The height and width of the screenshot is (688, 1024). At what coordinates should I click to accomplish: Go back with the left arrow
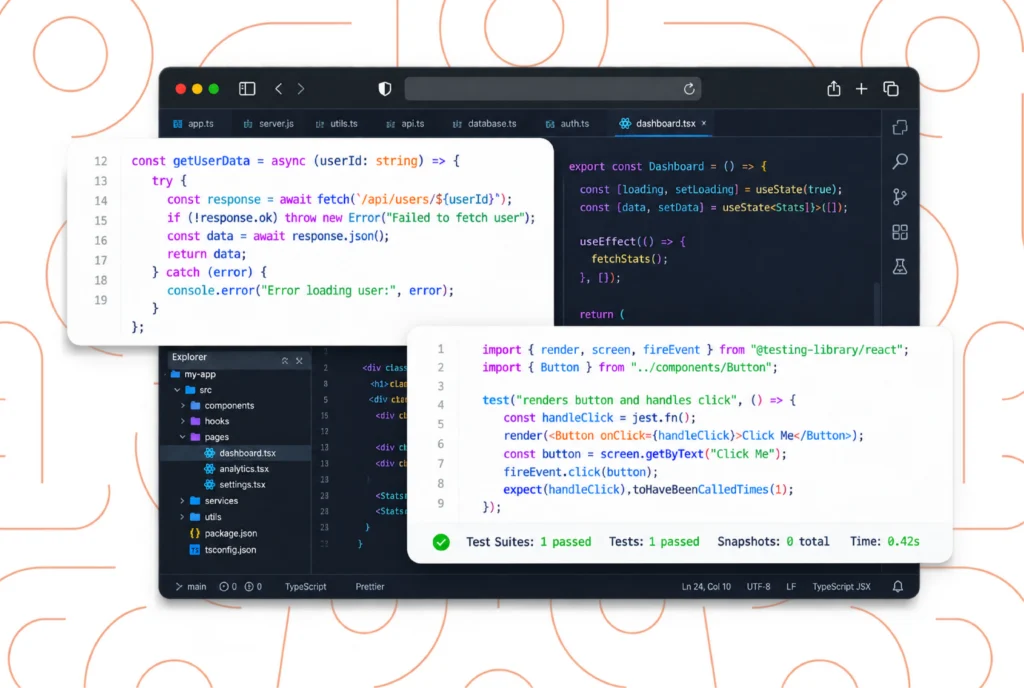pyautogui.click(x=279, y=89)
